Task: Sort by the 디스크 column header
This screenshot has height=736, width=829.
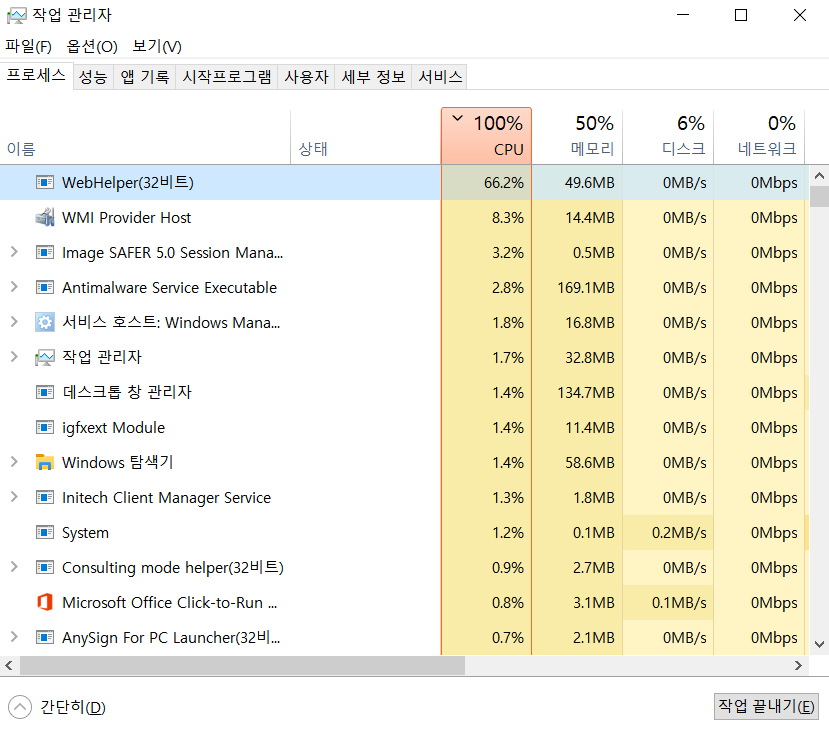Action: [x=668, y=136]
